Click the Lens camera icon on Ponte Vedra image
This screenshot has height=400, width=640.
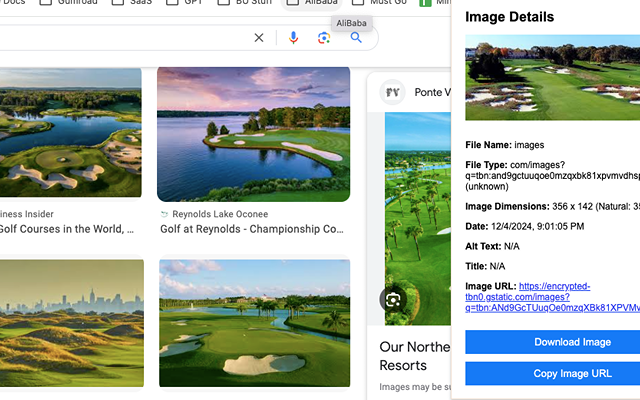point(393,300)
